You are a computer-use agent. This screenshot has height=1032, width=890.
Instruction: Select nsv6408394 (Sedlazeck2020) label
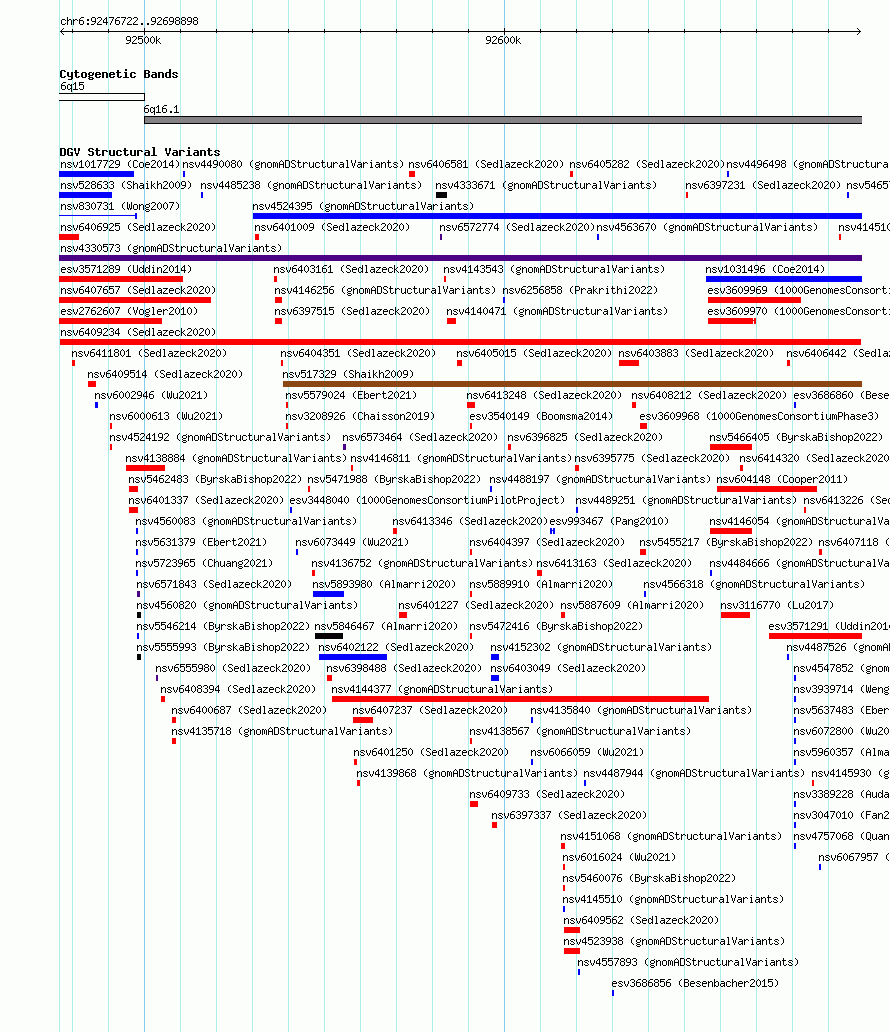(x=238, y=689)
